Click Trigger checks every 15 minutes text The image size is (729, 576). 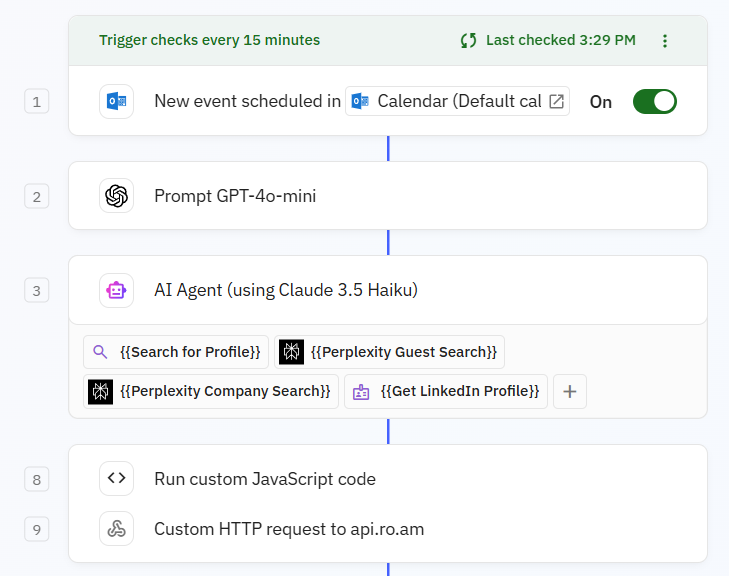(x=209, y=40)
